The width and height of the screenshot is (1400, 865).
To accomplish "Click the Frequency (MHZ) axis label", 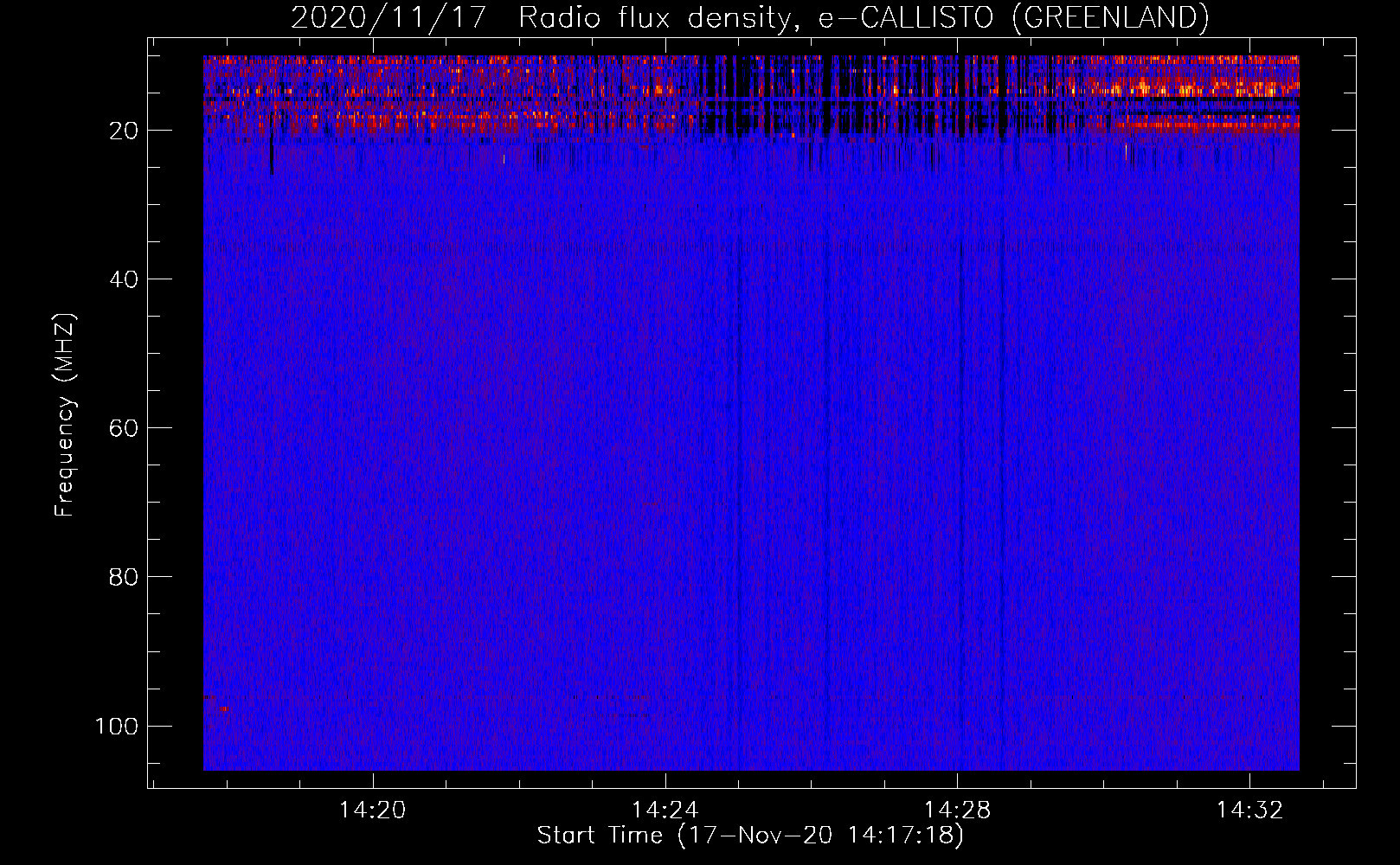I will [x=65, y=415].
